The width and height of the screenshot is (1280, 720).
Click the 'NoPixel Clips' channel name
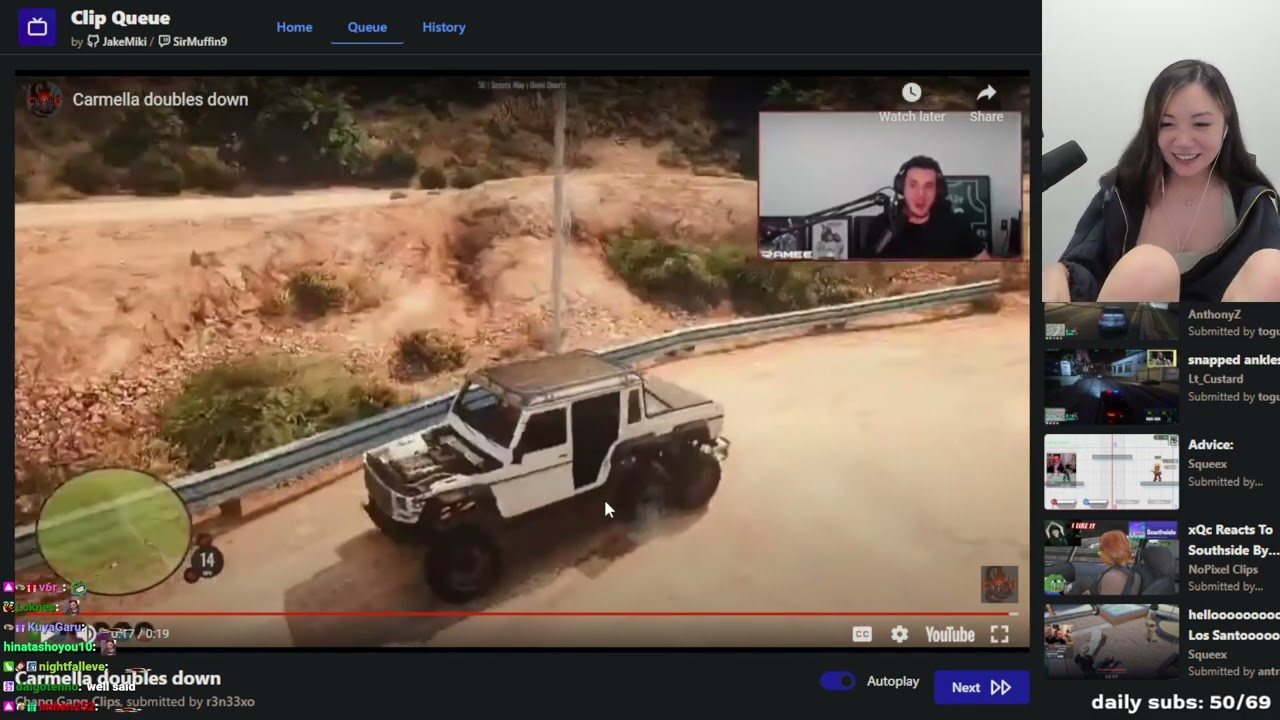[1223, 569]
